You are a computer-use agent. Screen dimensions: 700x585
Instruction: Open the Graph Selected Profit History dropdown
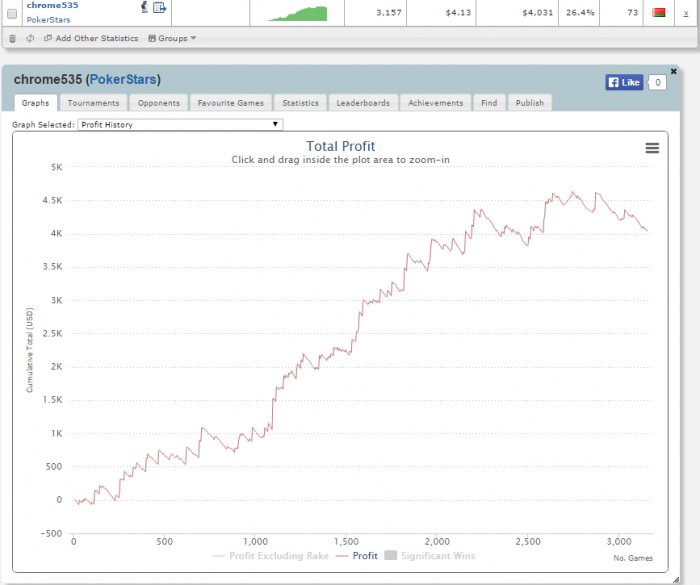coord(180,125)
